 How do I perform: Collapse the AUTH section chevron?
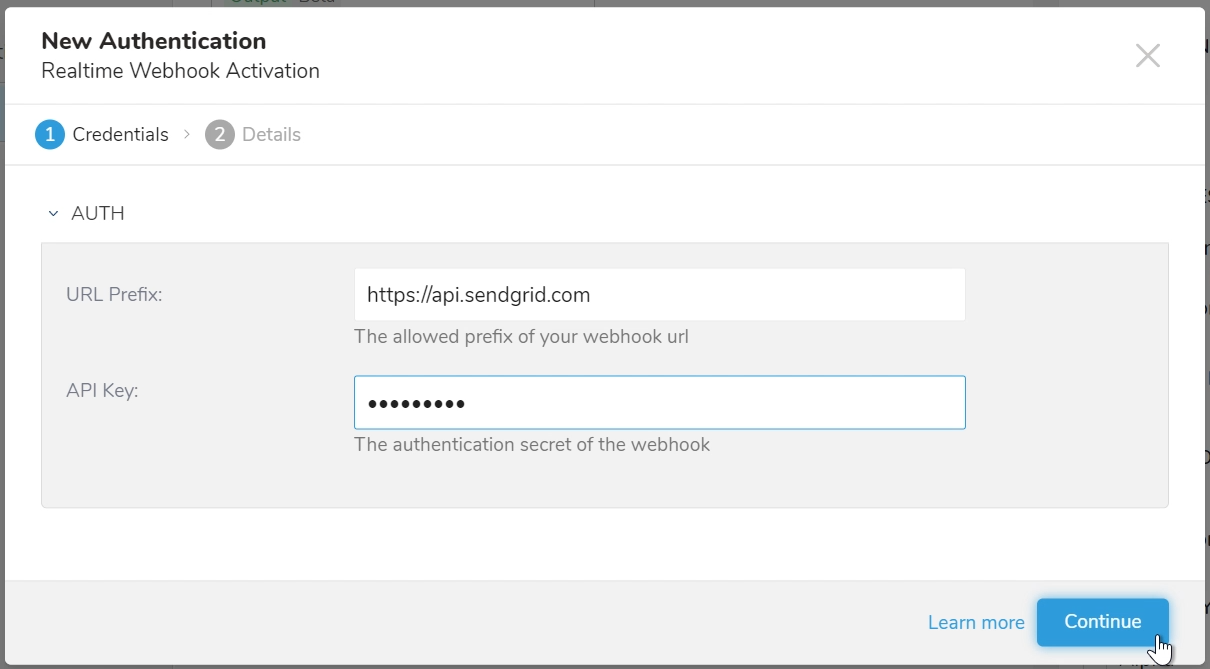click(53, 214)
